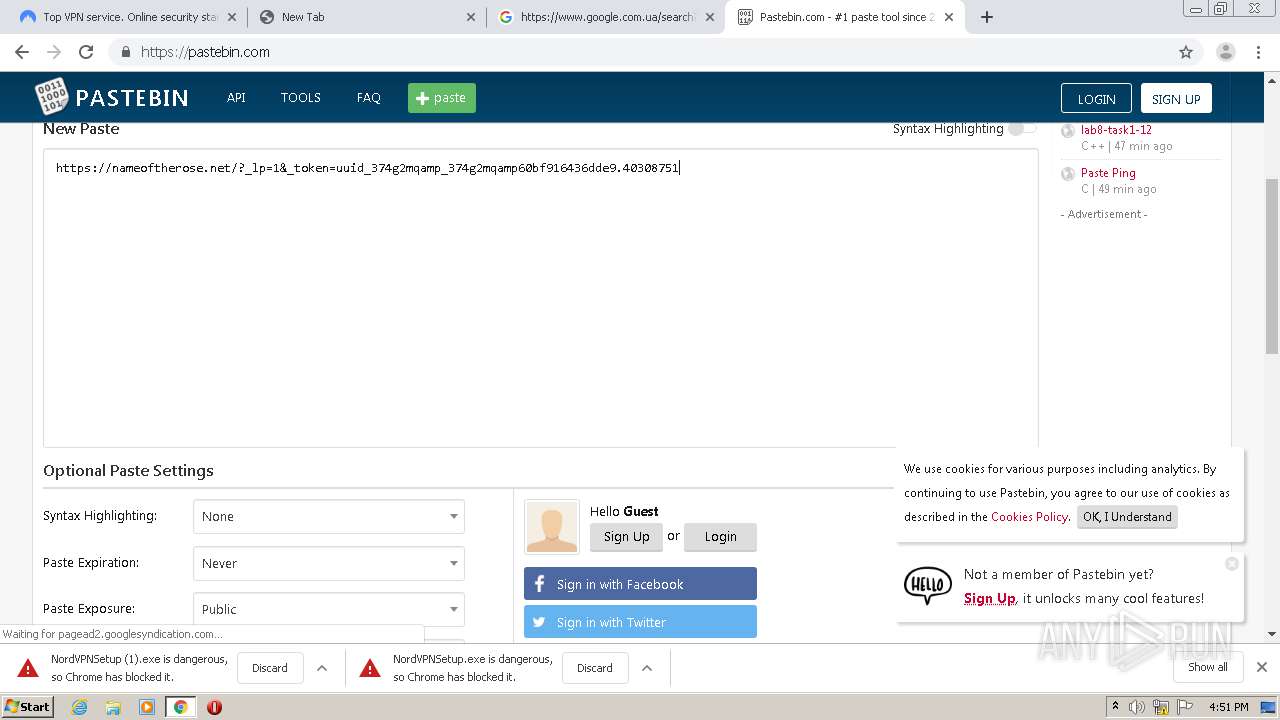
Task: Click the Pastebin logo icon
Action: (51, 97)
